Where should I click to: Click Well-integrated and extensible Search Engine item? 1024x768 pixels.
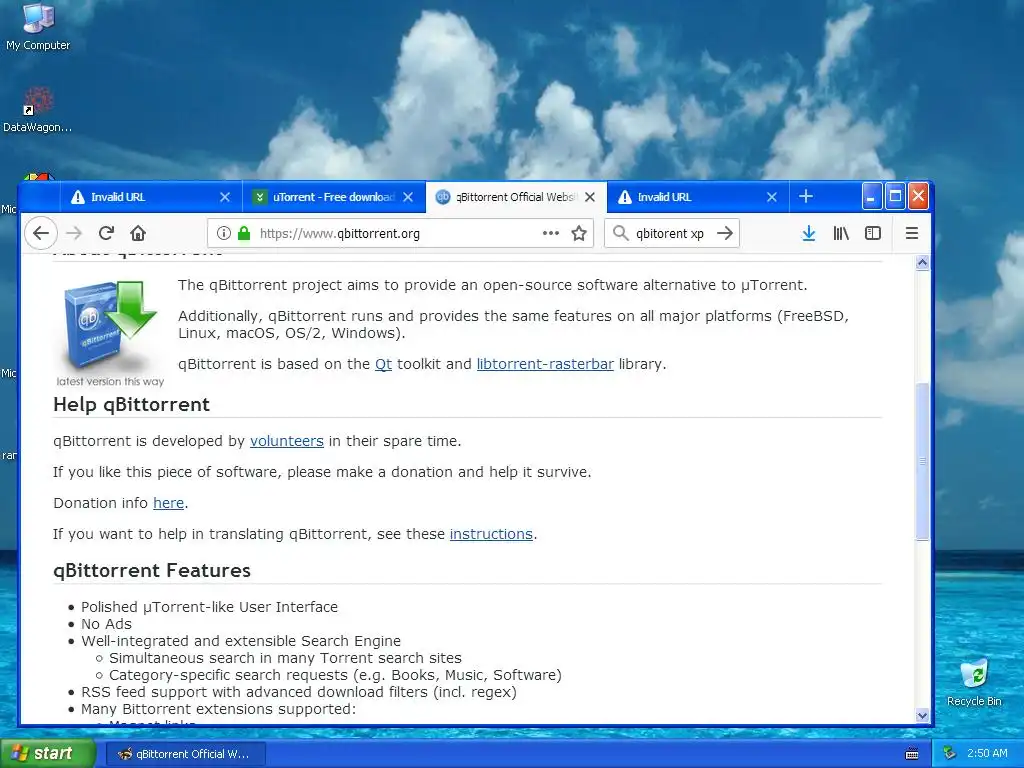[240, 641]
